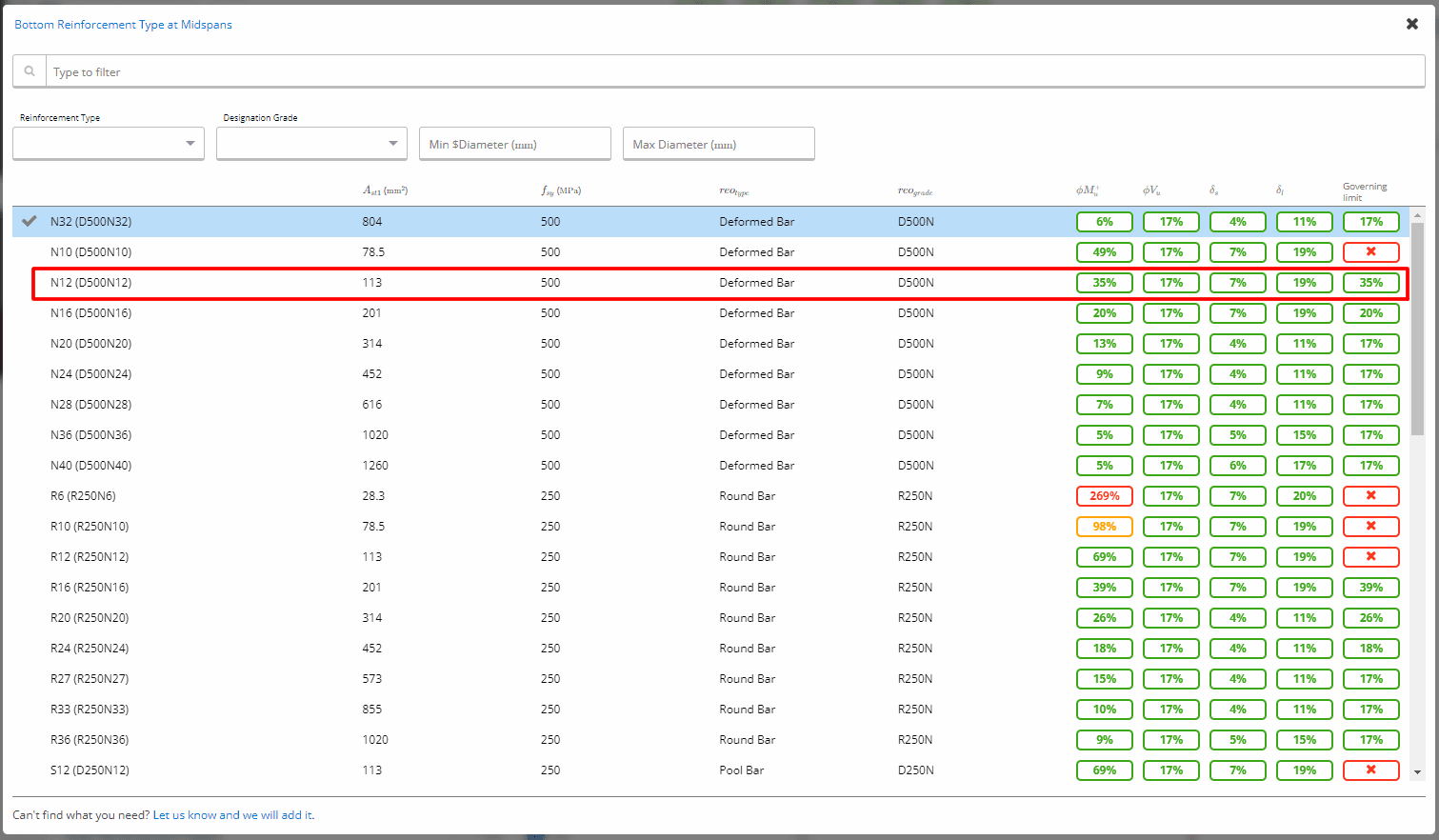Click the Governing limit column header

click(1365, 191)
